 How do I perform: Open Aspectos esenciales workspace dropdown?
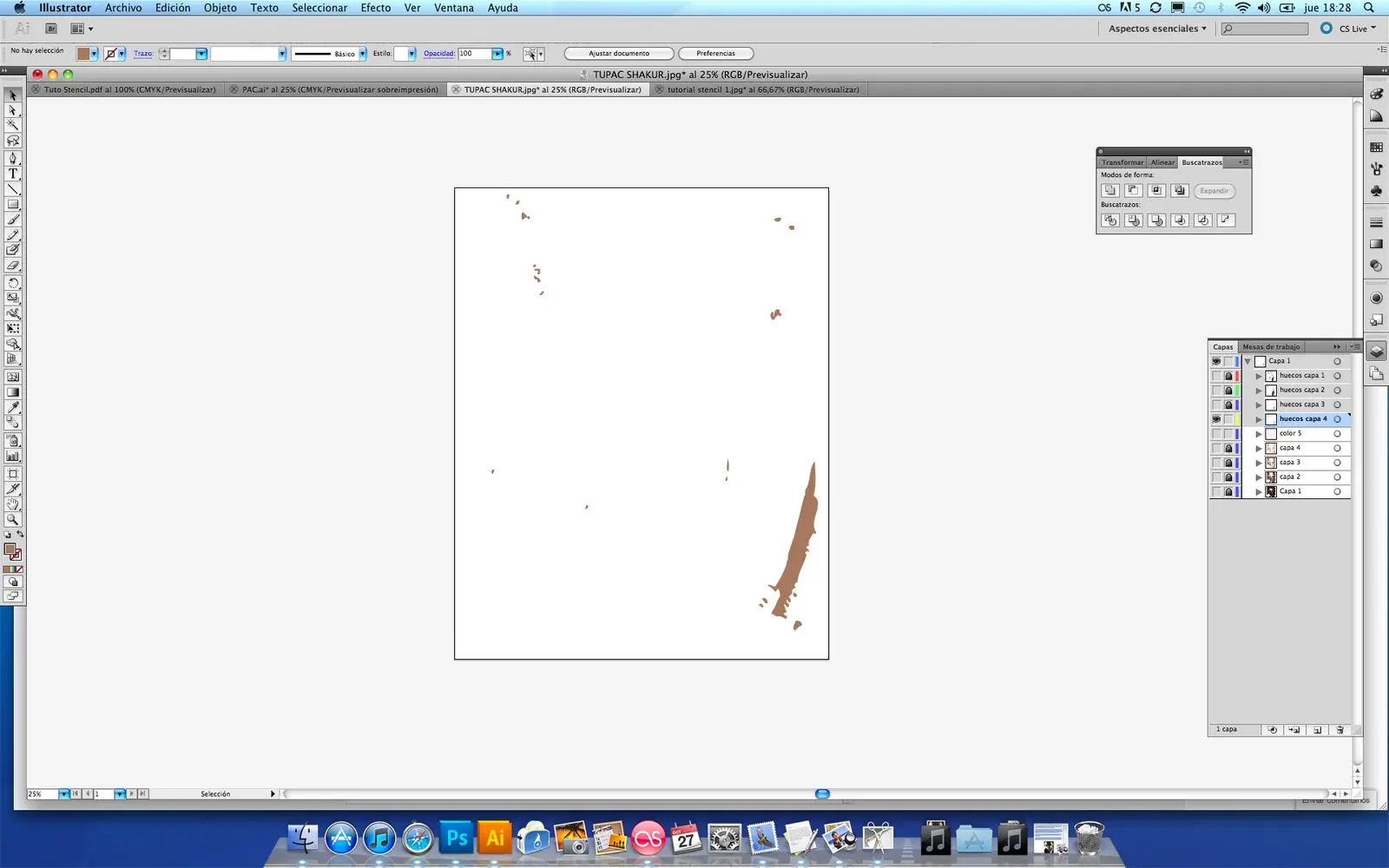click(1157, 29)
